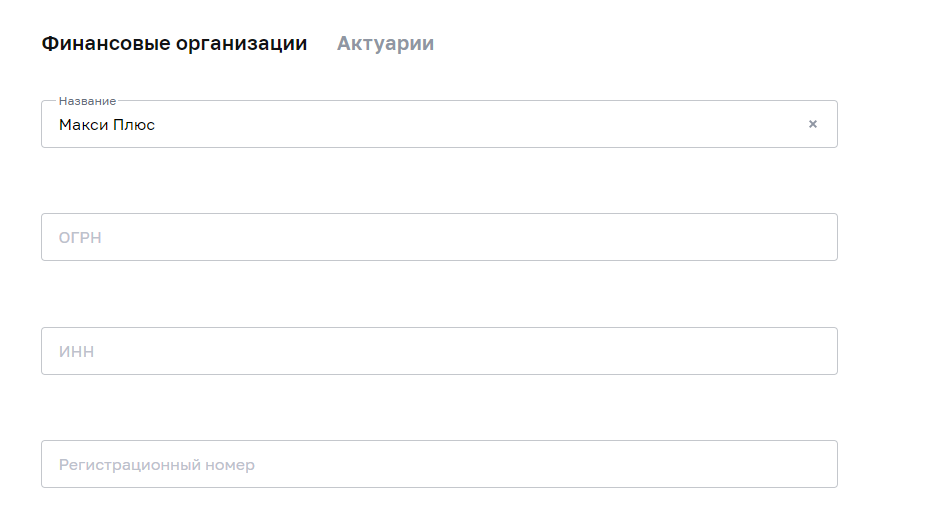952x527 pixels.
Task: Click the ИНН input field
Action: 439,352
